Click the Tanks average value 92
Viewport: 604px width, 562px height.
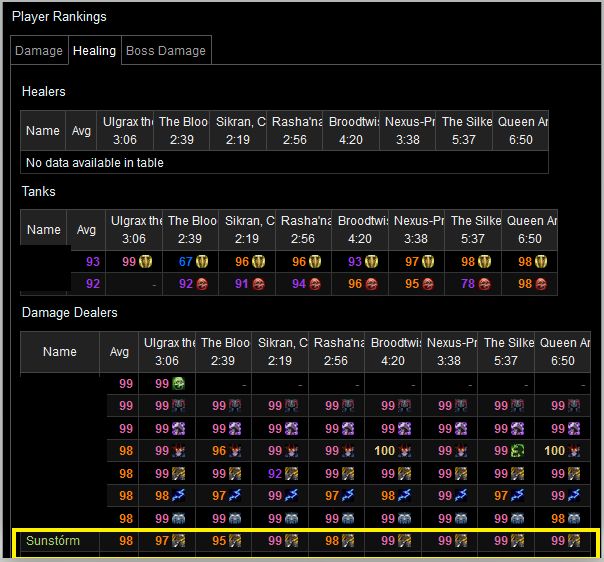93,284
